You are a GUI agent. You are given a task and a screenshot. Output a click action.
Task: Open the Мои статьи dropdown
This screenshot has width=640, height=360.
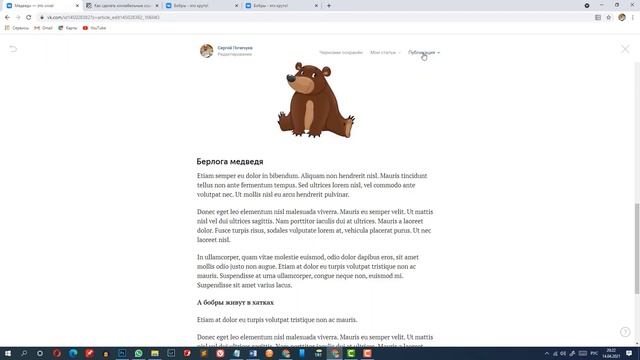(385, 53)
